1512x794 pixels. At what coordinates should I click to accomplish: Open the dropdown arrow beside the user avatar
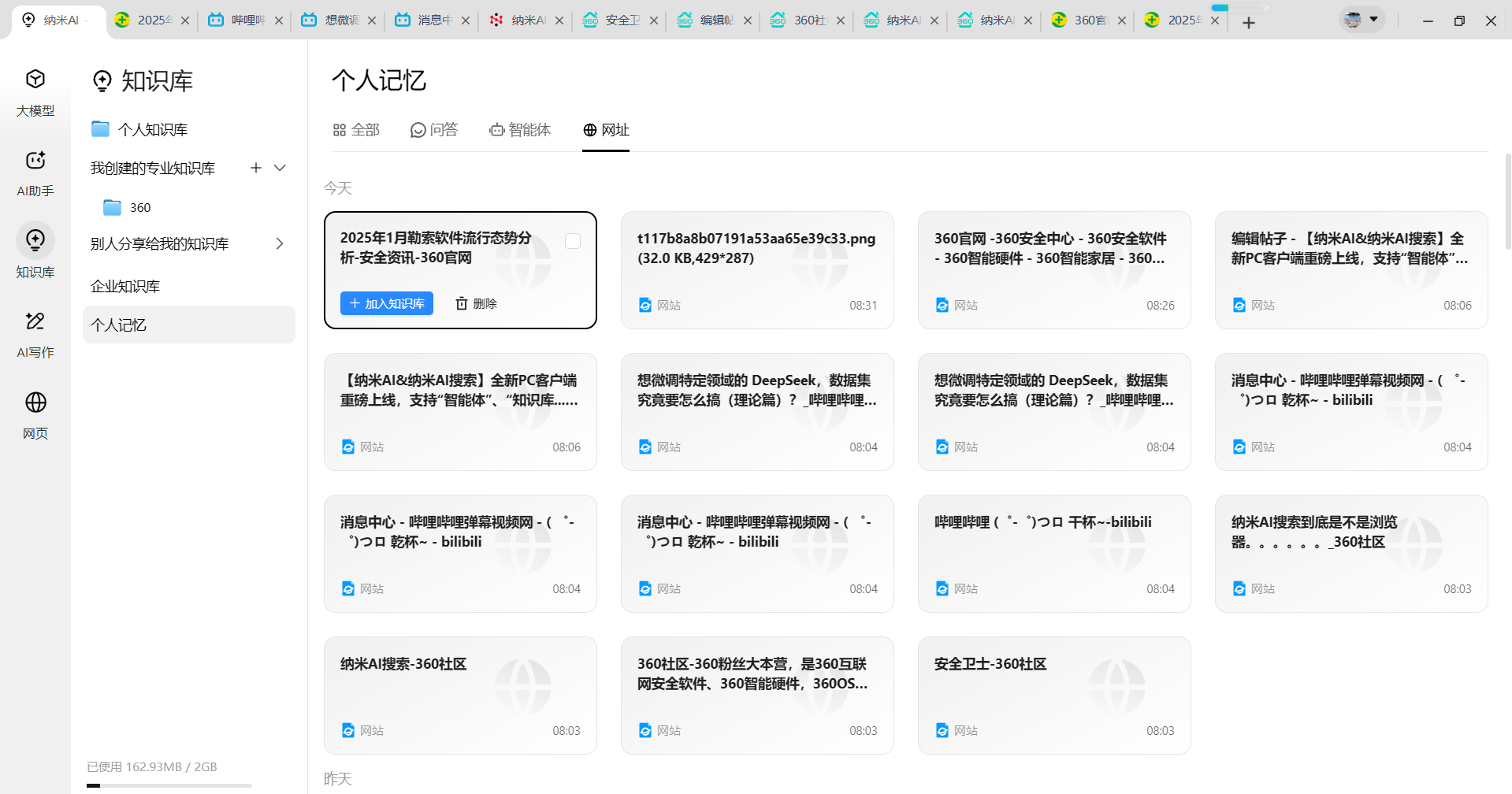coord(1373,19)
